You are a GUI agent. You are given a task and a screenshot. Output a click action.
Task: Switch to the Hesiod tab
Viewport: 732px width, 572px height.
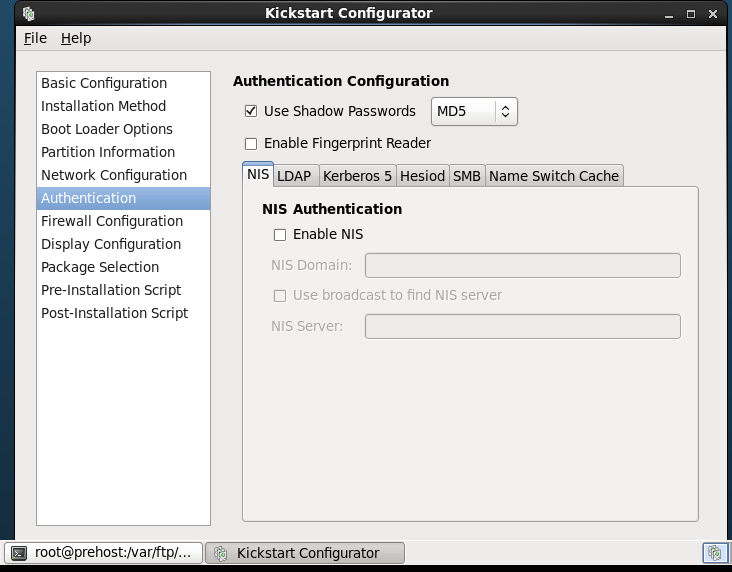pos(422,176)
